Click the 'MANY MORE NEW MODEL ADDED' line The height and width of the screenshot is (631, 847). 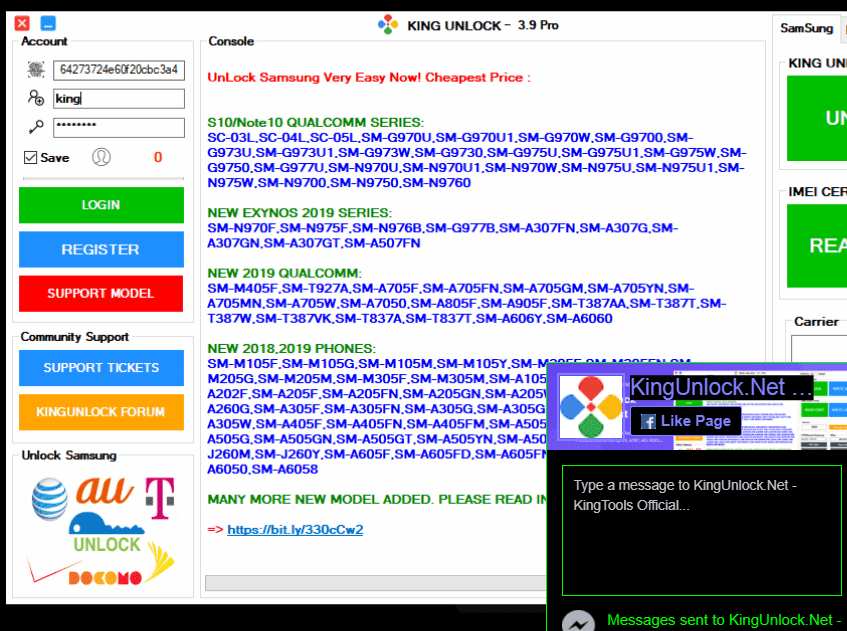[x=377, y=499]
